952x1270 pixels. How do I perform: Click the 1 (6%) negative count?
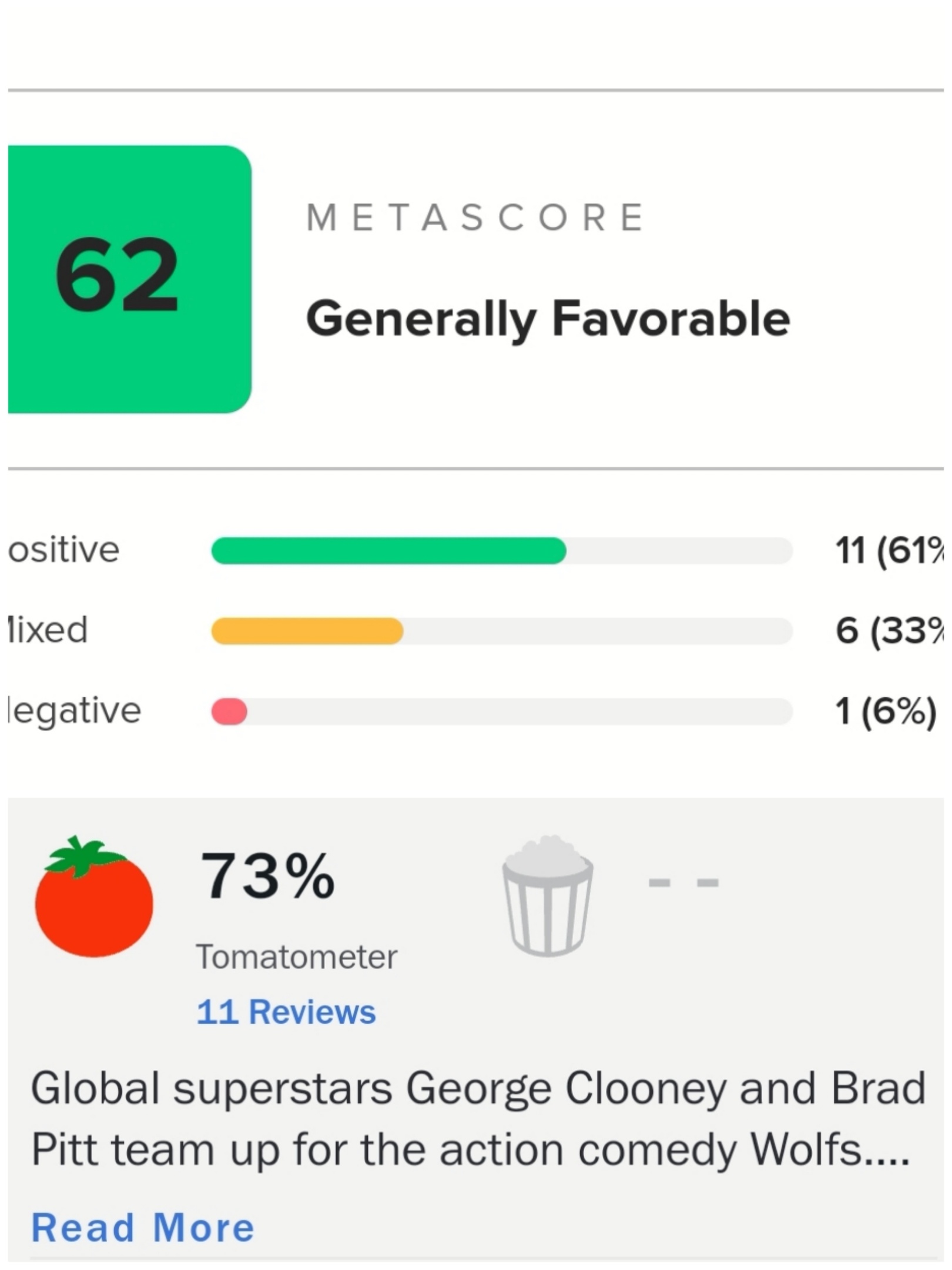pyautogui.click(x=886, y=711)
